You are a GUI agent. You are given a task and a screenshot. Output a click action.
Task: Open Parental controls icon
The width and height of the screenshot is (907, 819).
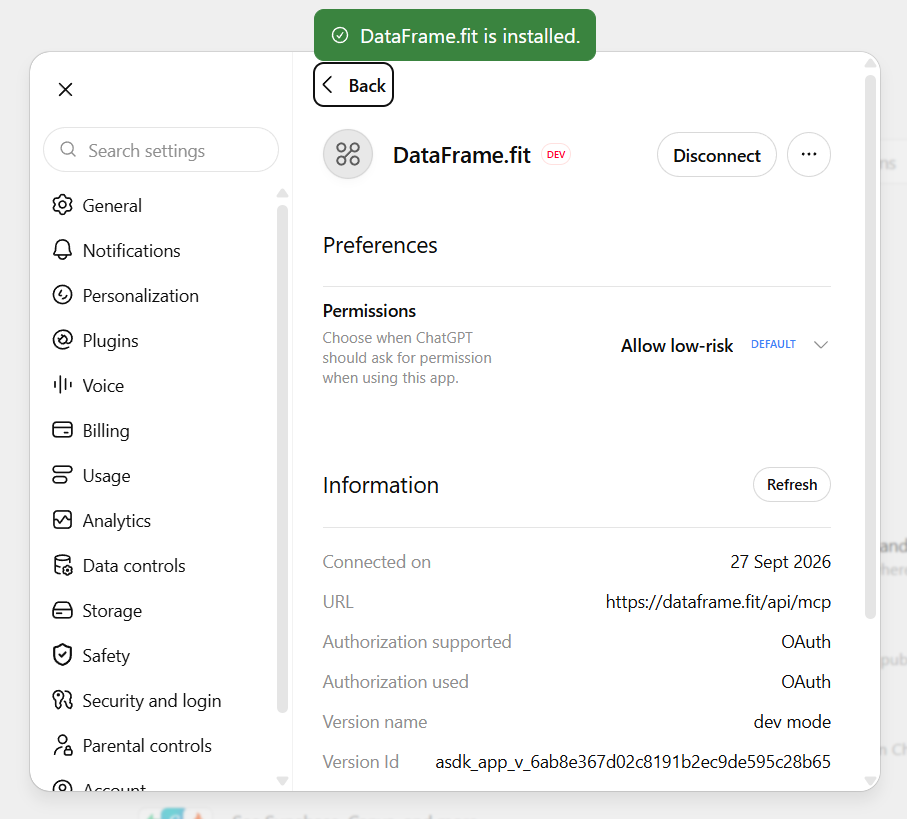tap(62, 745)
